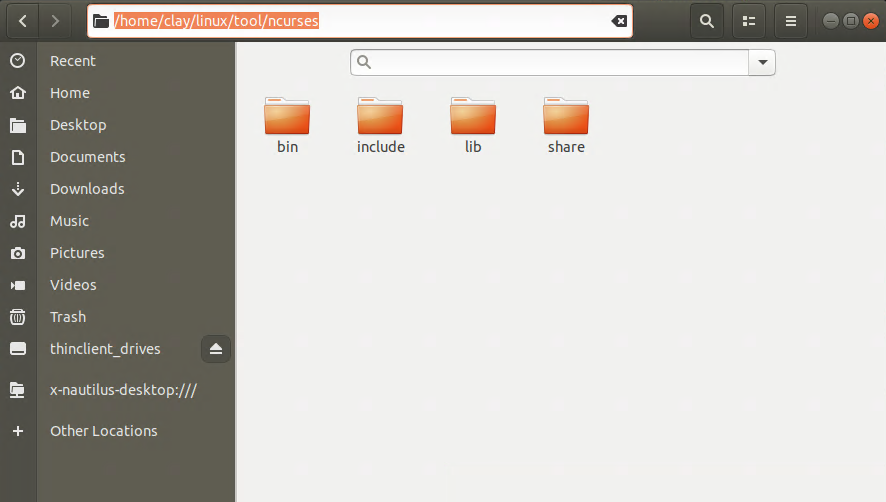Click the thinclient_drives drive icon
The width and height of the screenshot is (886, 502).
pyautogui.click(x=18, y=349)
